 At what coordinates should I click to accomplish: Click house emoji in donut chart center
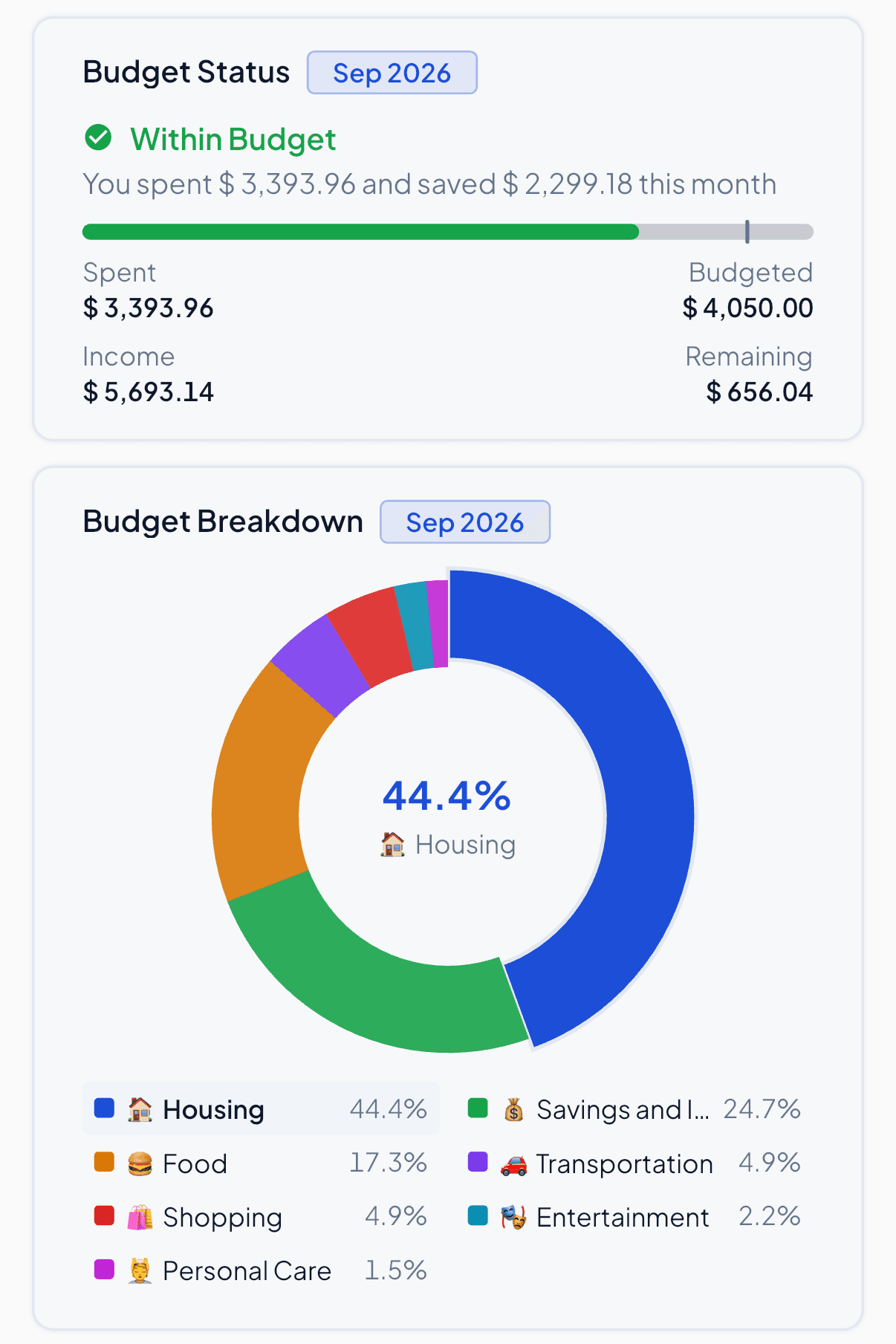[x=392, y=844]
